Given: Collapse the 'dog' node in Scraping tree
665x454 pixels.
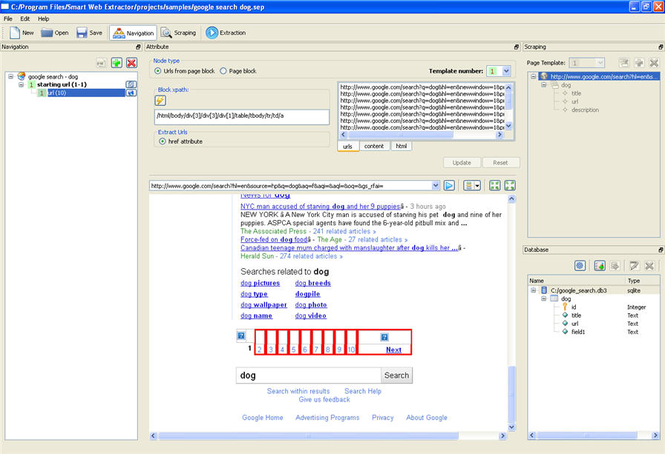Looking at the screenshot, I should [544, 85].
